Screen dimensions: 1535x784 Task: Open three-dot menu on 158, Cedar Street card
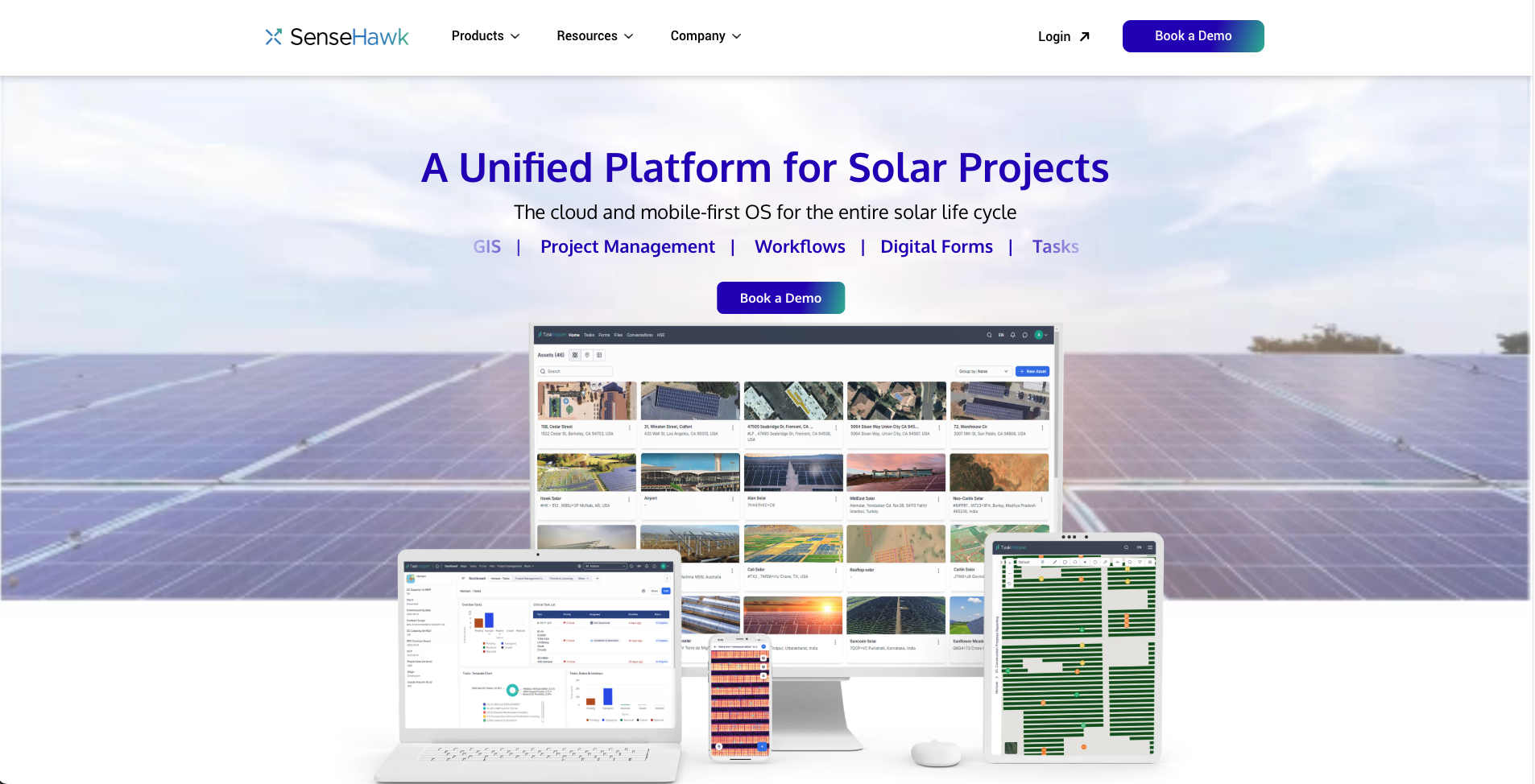[629, 427]
